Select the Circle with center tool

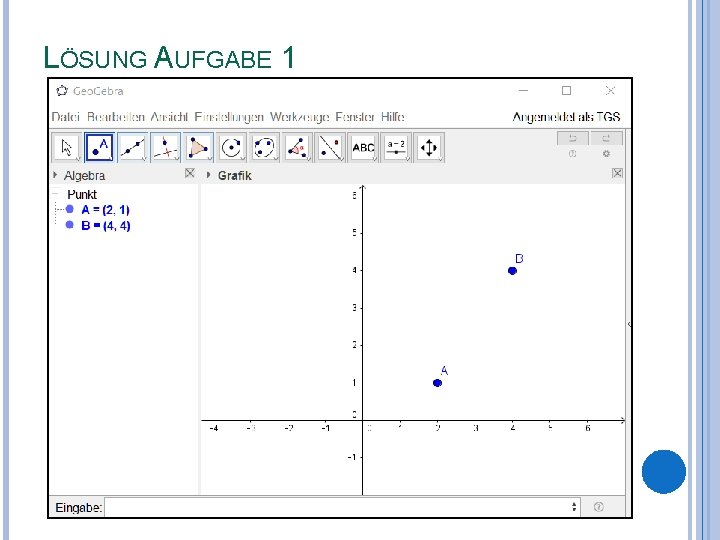pyautogui.click(x=231, y=147)
